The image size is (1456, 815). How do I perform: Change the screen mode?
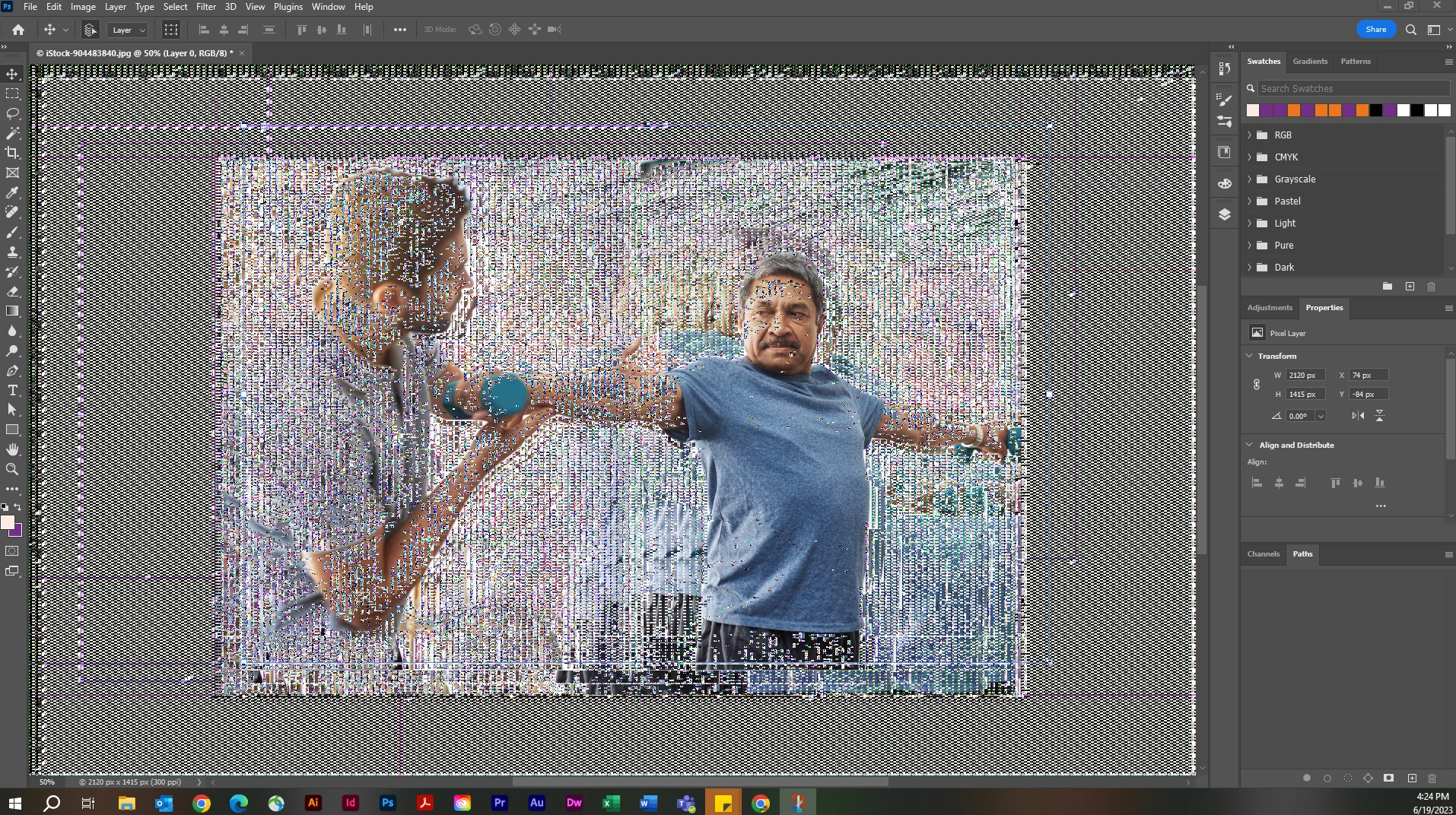(x=12, y=571)
